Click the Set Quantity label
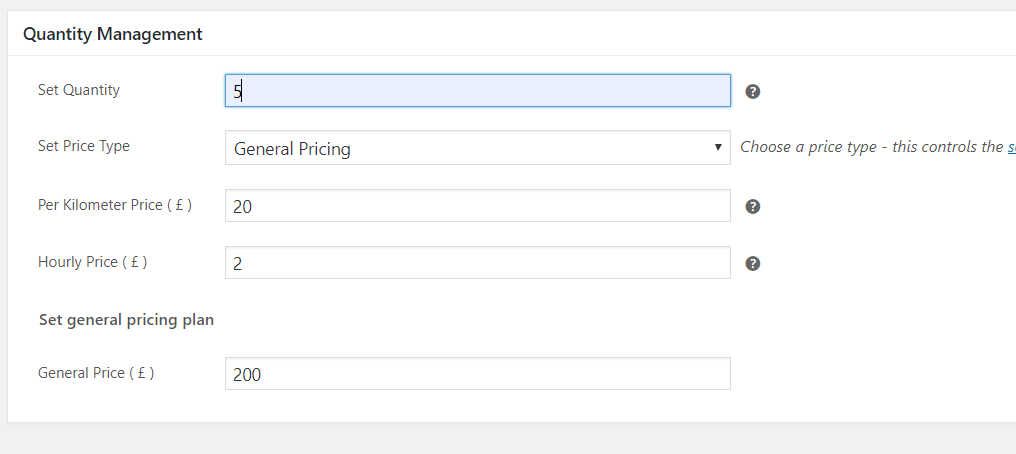 pos(79,90)
